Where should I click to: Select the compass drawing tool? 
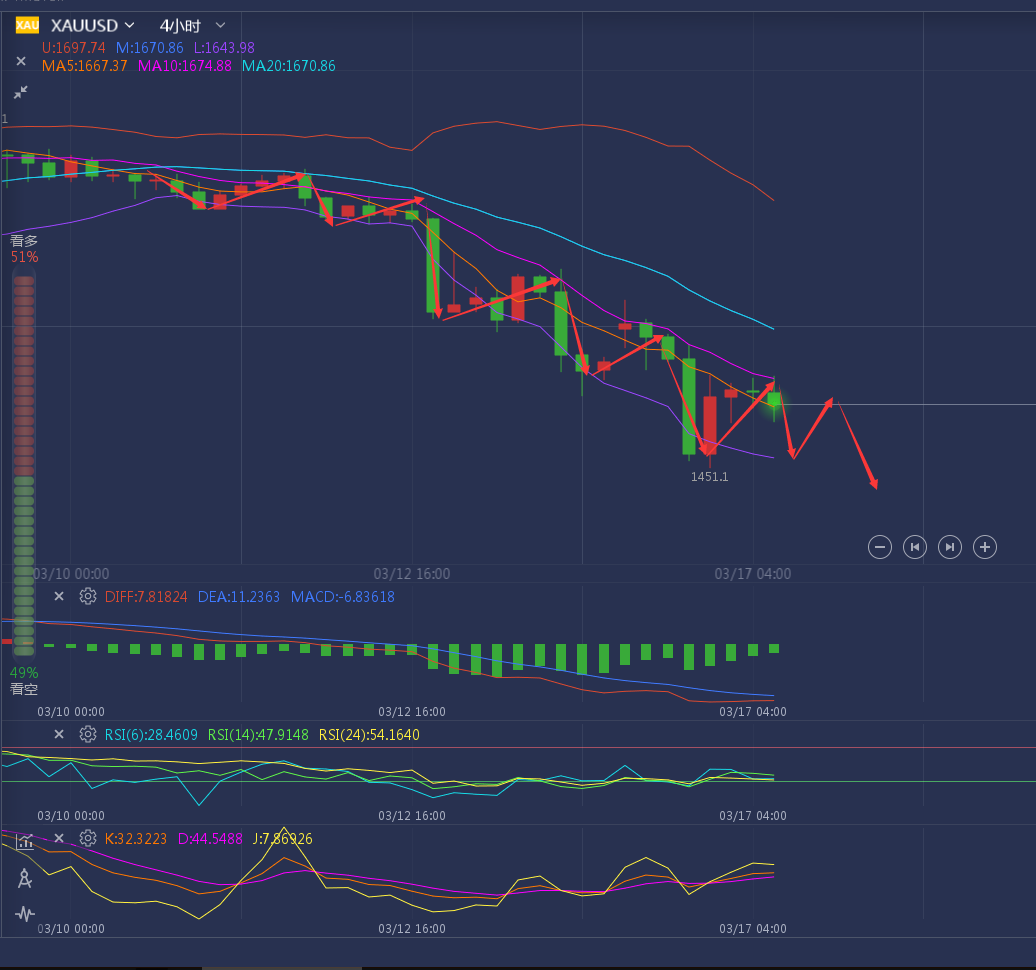pyautogui.click(x=24, y=878)
